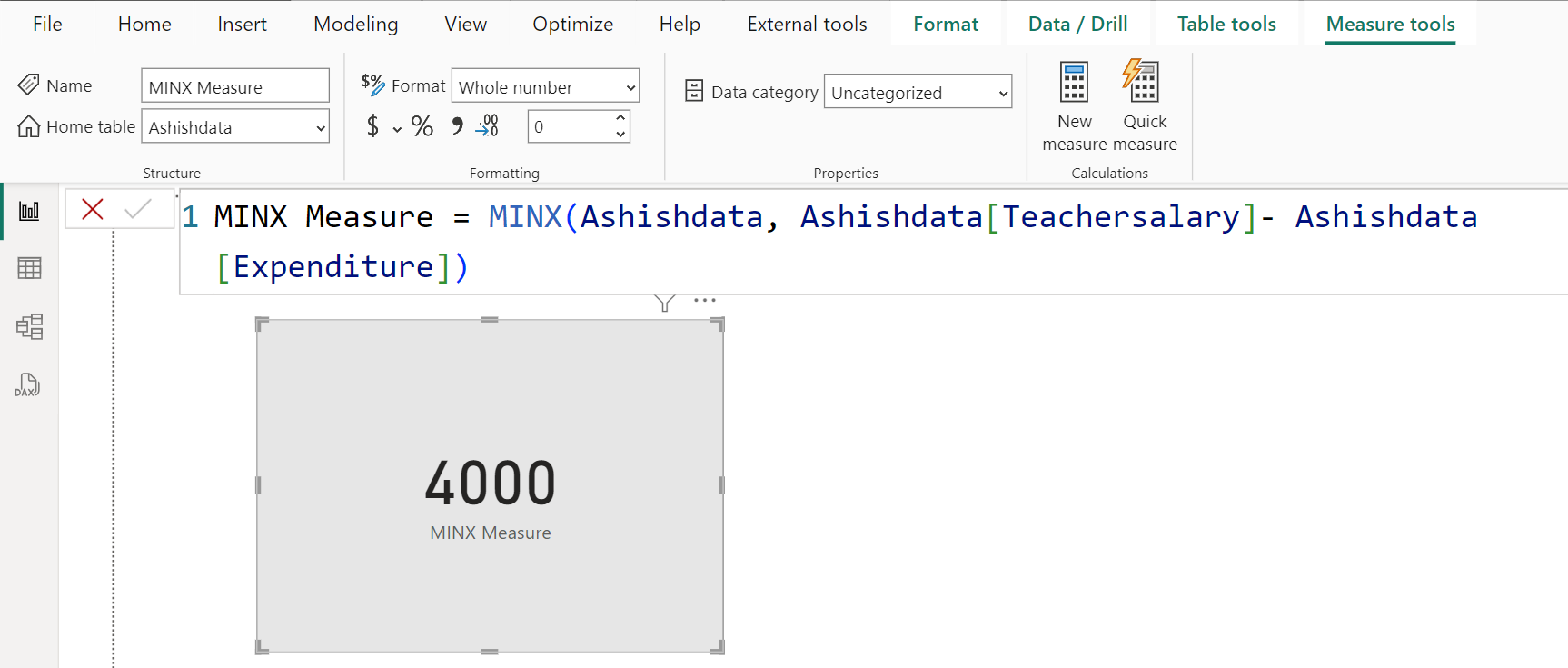Commit formula with checkmark

(138, 210)
